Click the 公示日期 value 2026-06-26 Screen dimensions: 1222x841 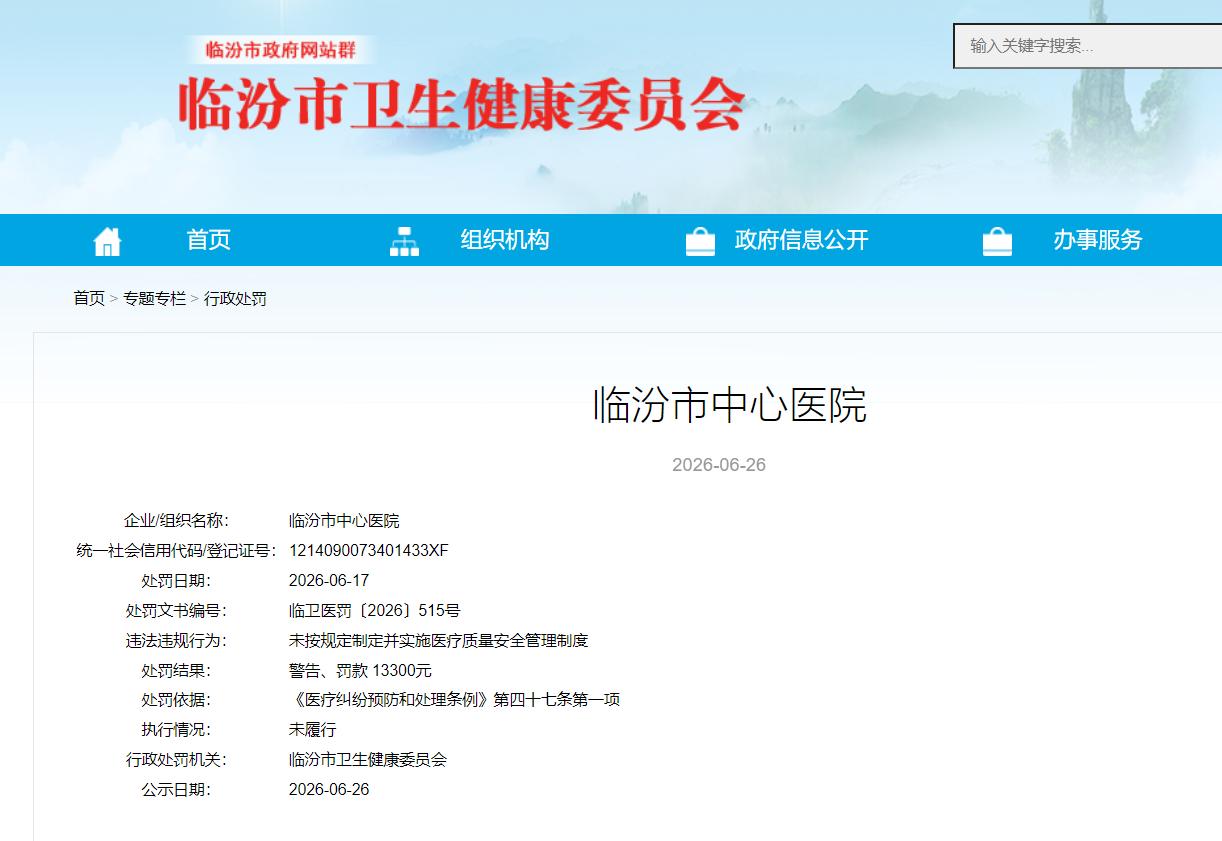point(329,790)
